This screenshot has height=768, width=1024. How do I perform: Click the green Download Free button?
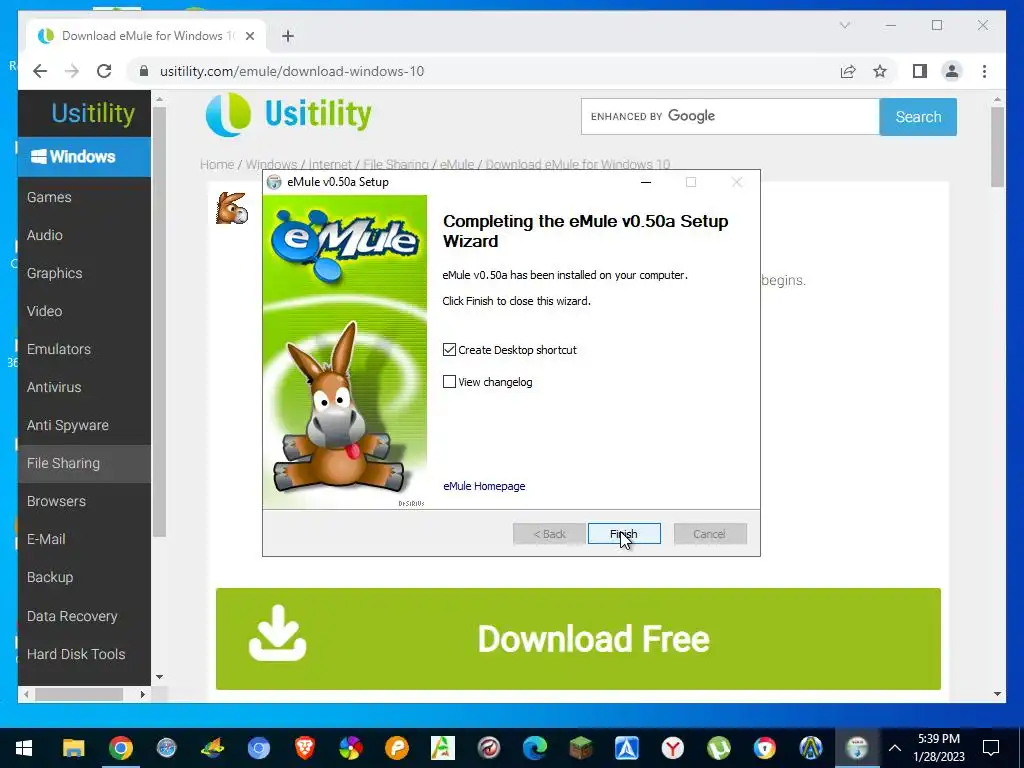578,639
